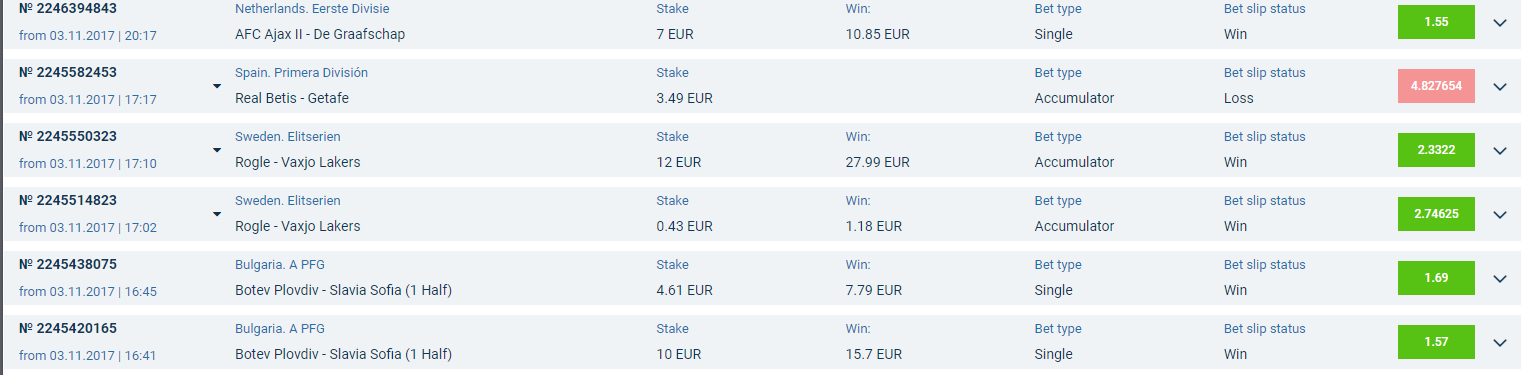Expand bet slip with 7.79 EUR win
This screenshot has width=1529, height=375.
tap(1499, 279)
